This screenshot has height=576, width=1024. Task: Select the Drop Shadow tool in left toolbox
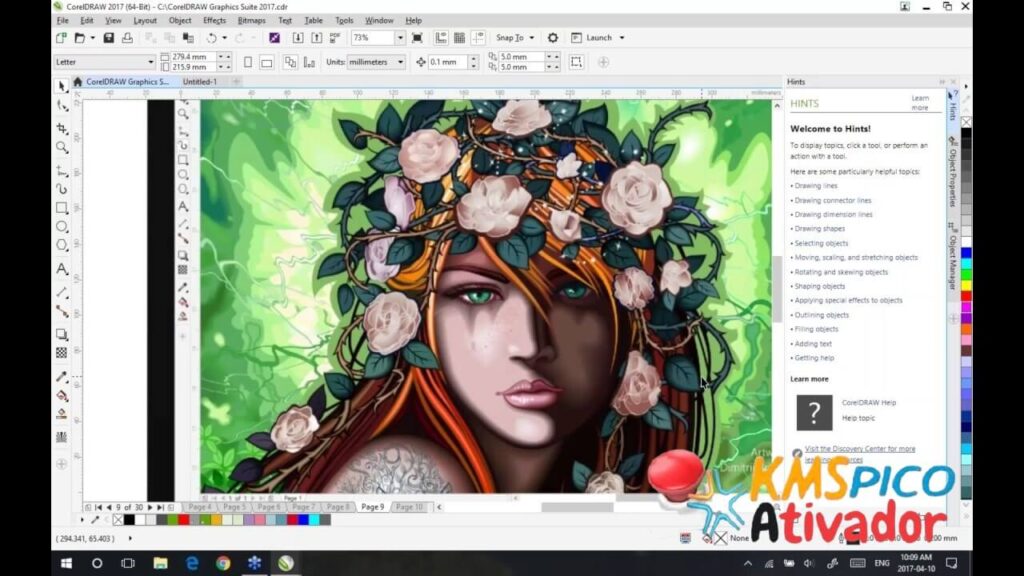click(x=61, y=334)
